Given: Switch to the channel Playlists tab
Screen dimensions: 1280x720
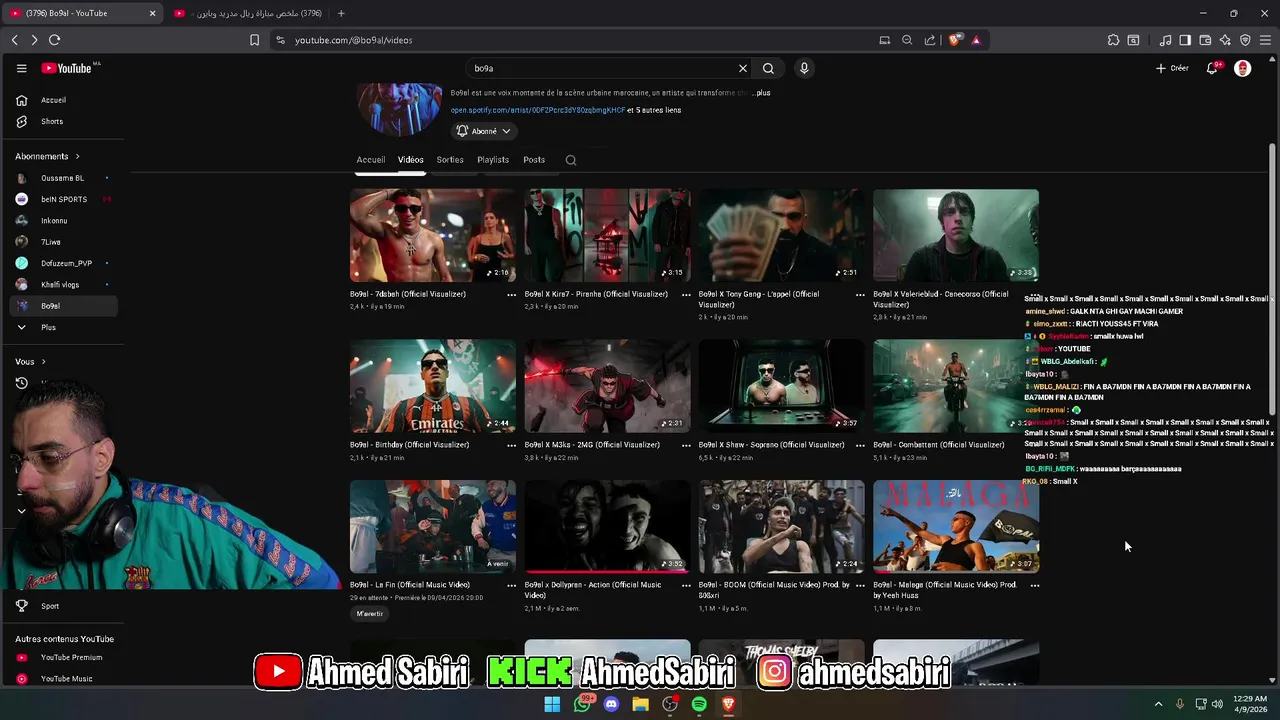Looking at the screenshot, I should 493,160.
